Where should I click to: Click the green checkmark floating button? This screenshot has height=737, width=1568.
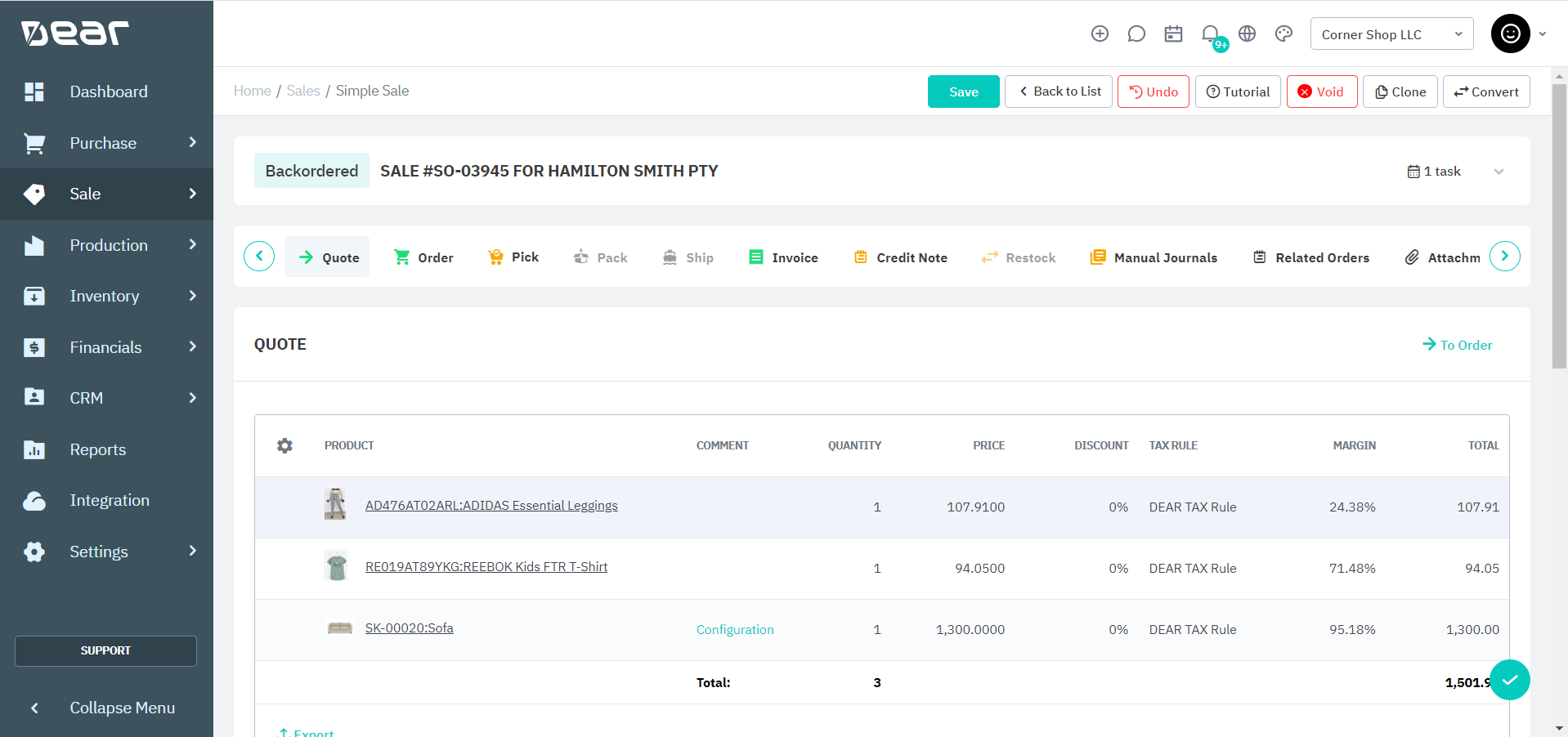(1509, 680)
